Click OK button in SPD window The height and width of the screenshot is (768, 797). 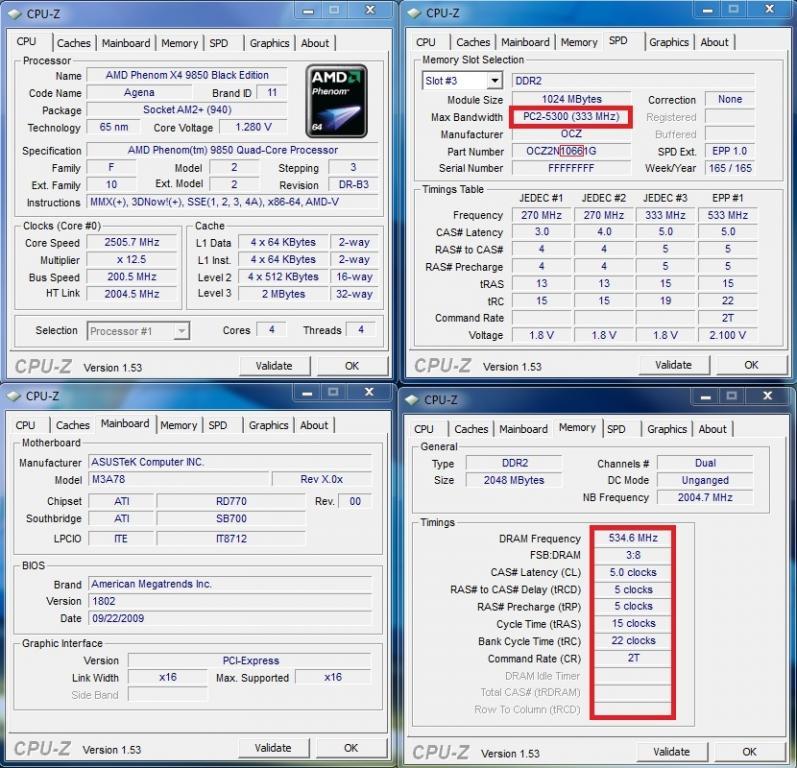(751, 365)
